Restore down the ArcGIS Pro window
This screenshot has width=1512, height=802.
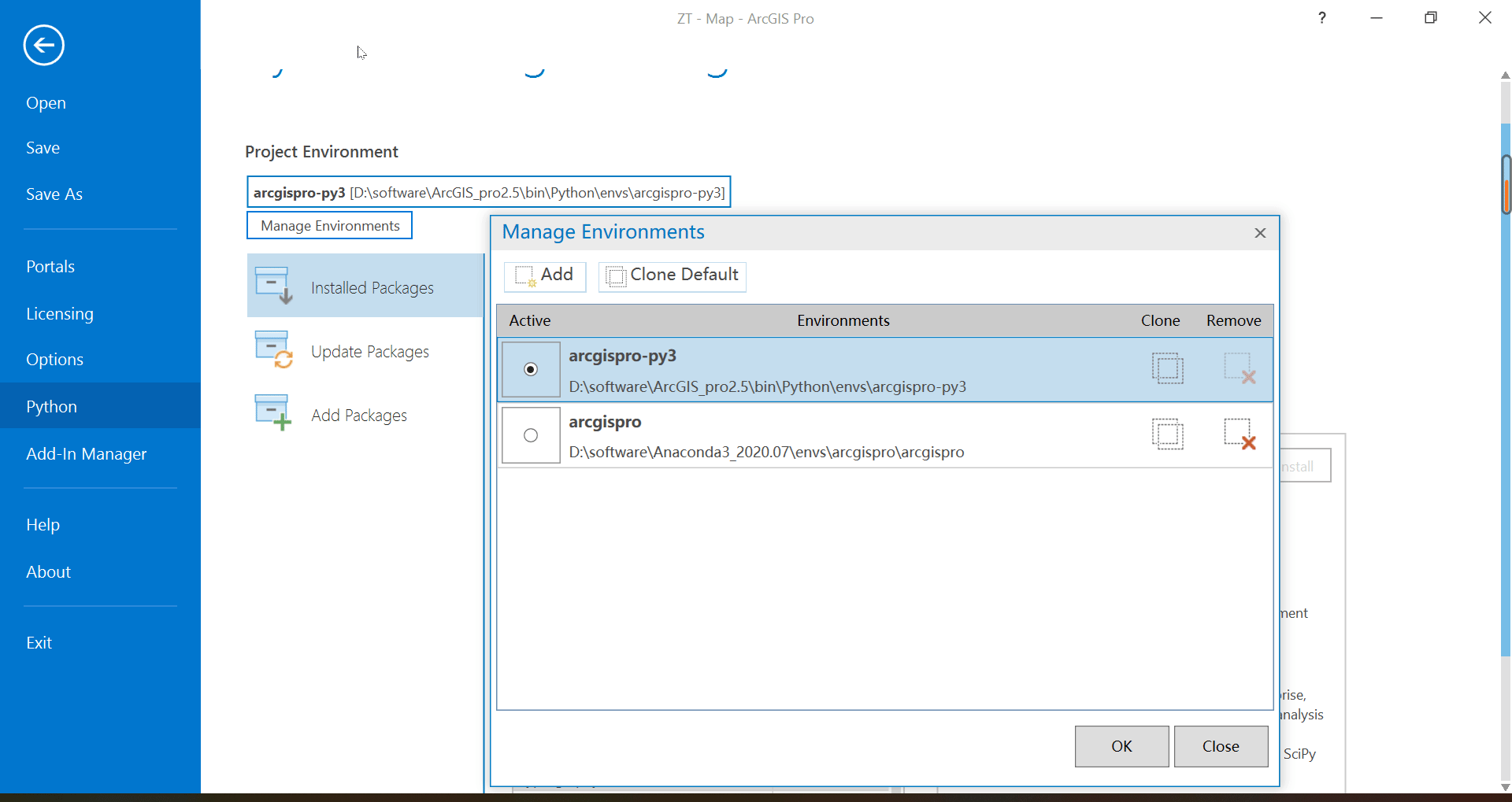(1431, 17)
